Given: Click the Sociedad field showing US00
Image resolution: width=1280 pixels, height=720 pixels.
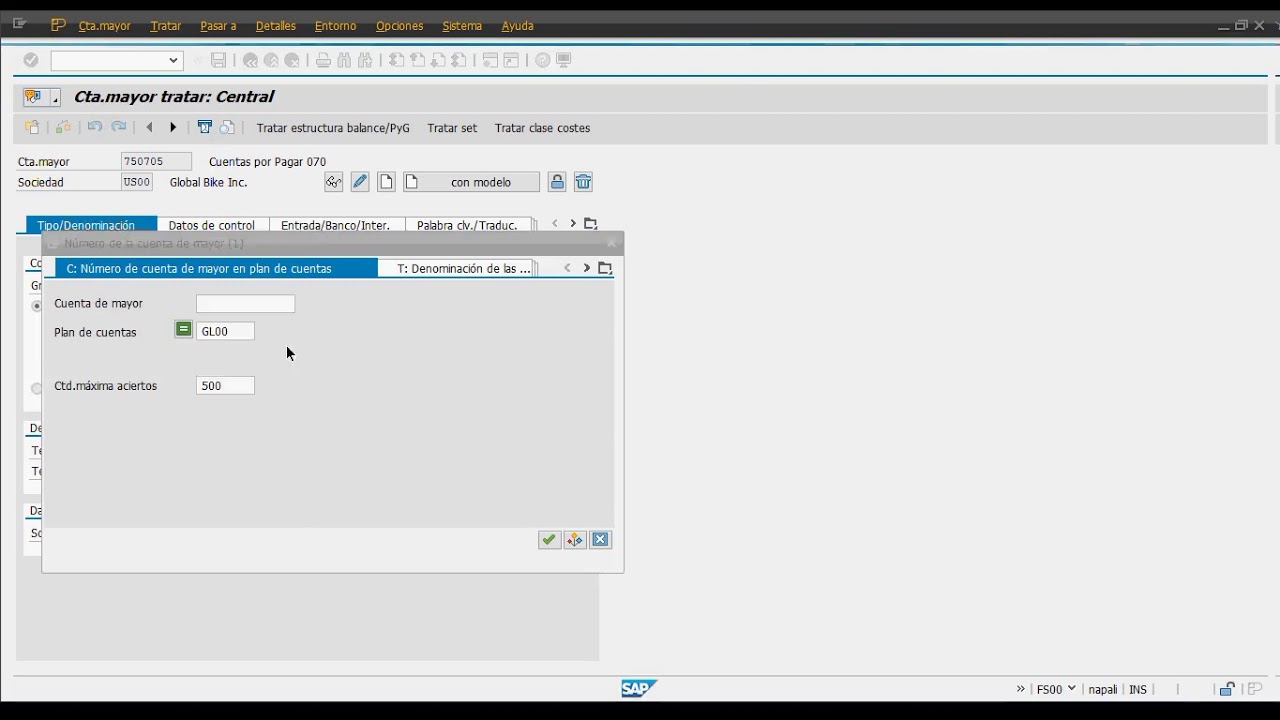Looking at the screenshot, I should tap(137, 182).
